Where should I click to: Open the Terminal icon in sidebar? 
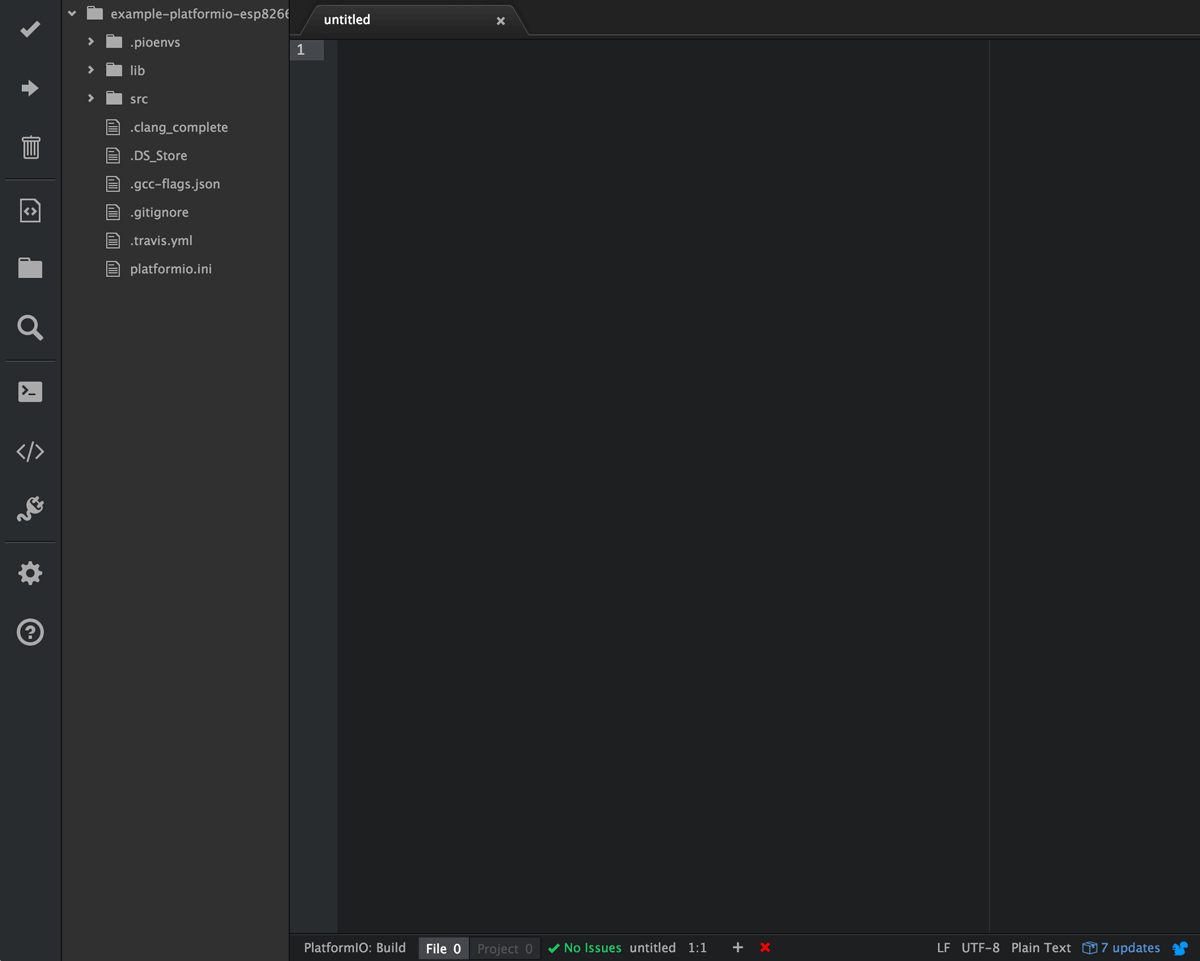[x=30, y=392]
